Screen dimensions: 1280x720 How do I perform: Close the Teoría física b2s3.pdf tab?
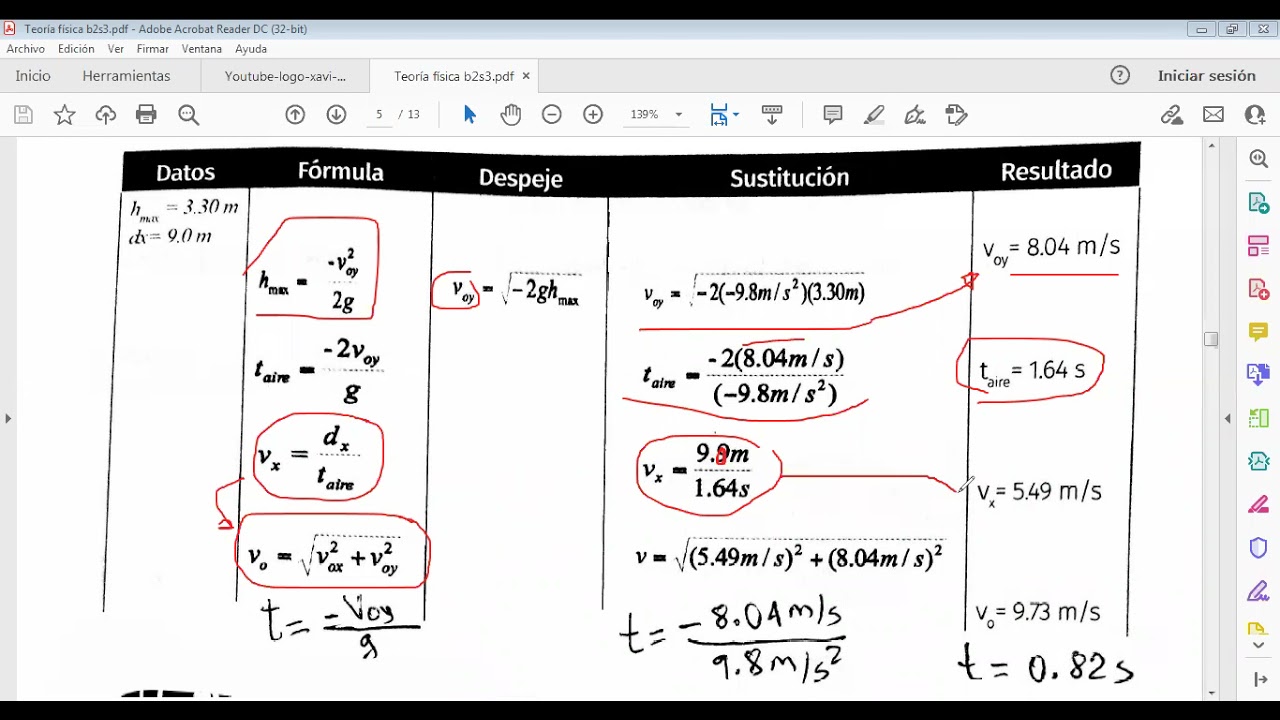pos(526,76)
